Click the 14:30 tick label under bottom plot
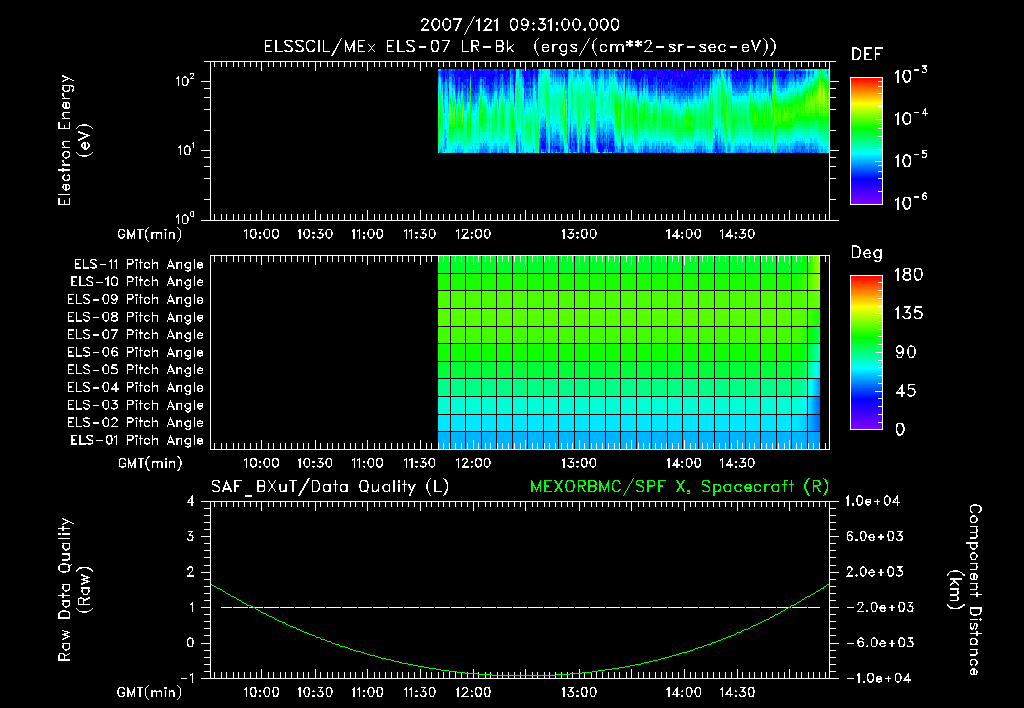This screenshot has height=708, width=1024. pyautogui.click(x=737, y=693)
